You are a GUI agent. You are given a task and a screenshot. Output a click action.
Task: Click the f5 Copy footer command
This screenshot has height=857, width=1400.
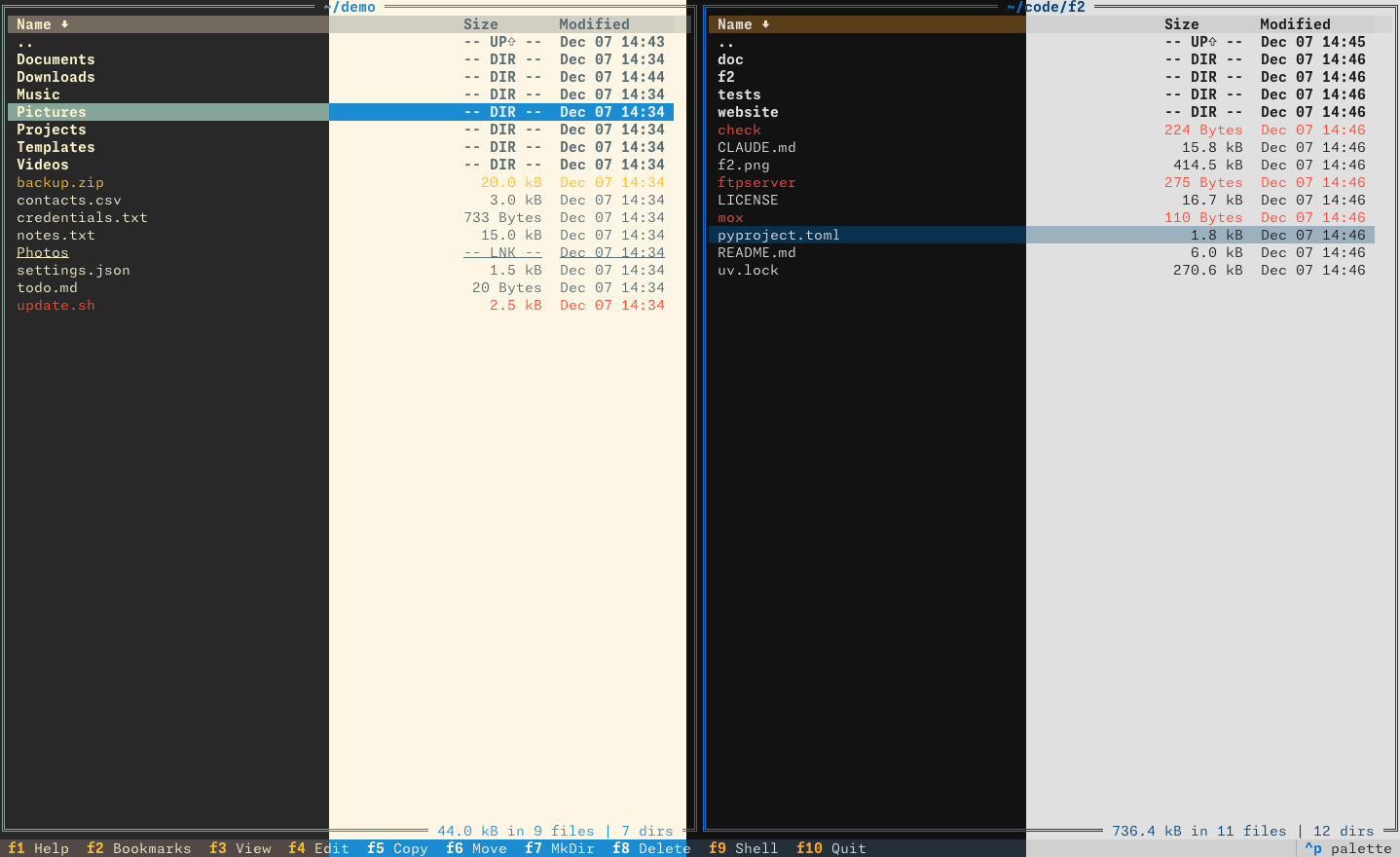(397, 848)
